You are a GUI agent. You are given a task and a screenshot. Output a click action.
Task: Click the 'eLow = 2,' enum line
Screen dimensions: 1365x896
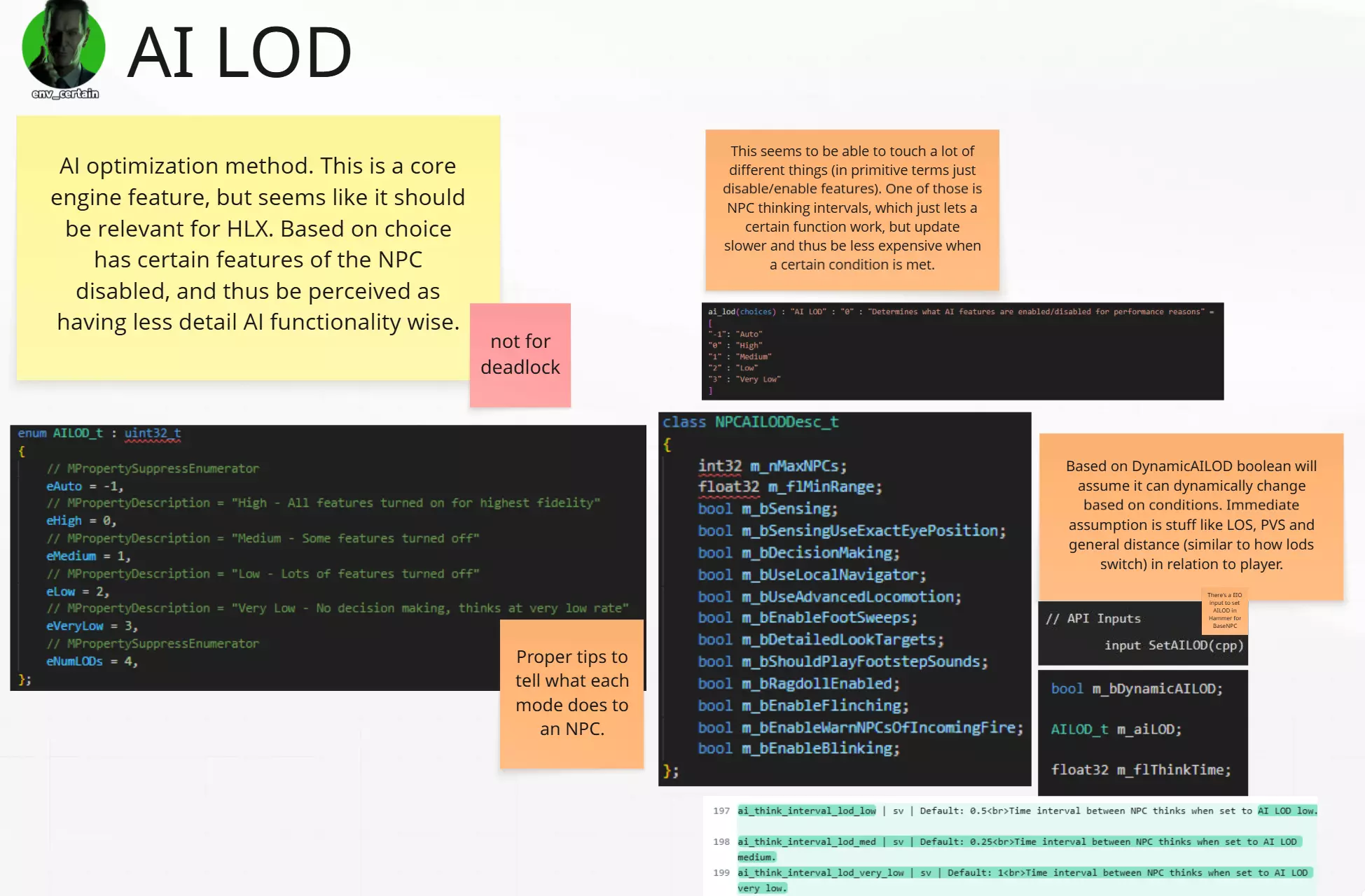(x=78, y=591)
